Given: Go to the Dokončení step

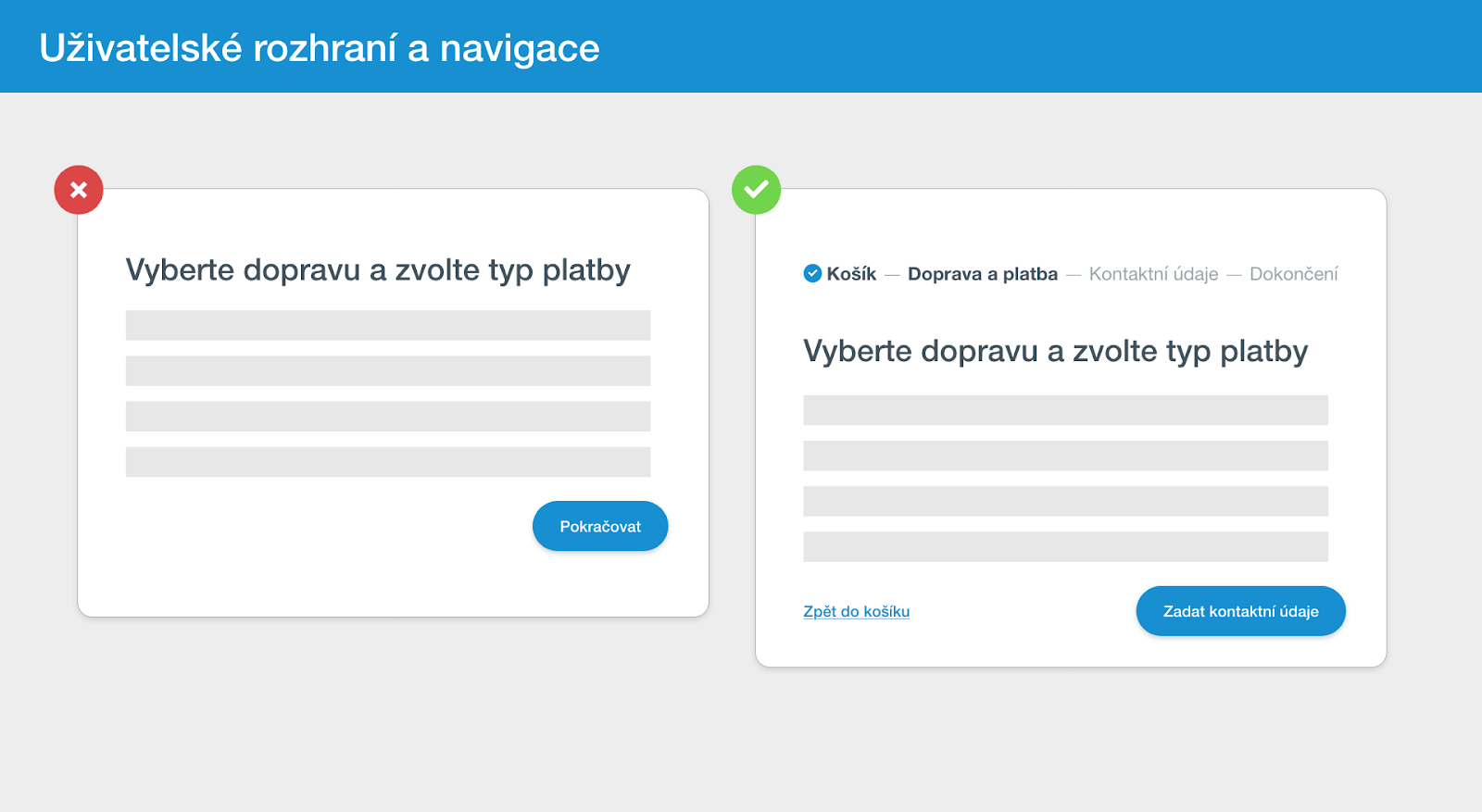Looking at the screenshot, I should coord(1293,274).
